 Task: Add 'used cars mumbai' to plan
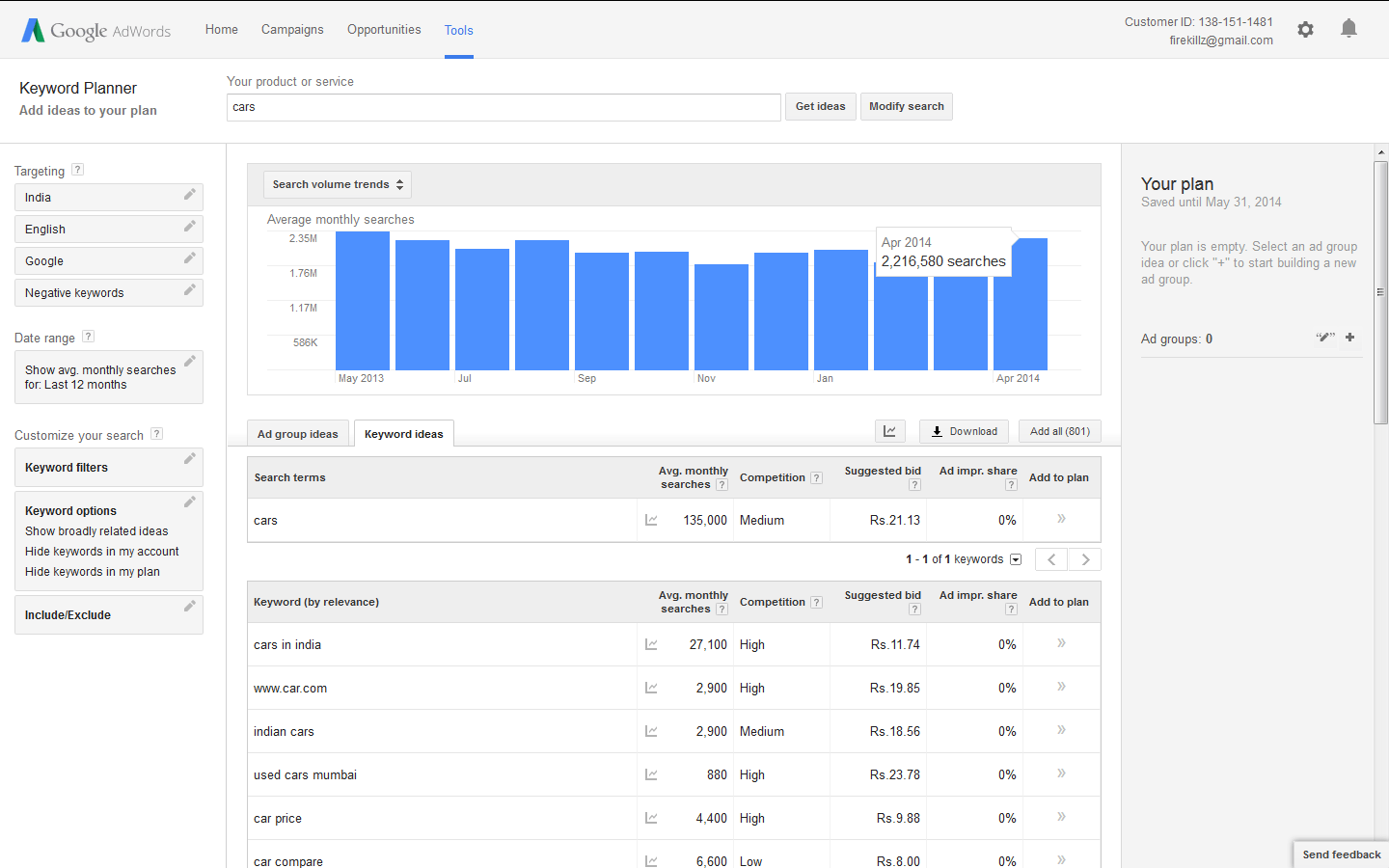[1060, 773]
